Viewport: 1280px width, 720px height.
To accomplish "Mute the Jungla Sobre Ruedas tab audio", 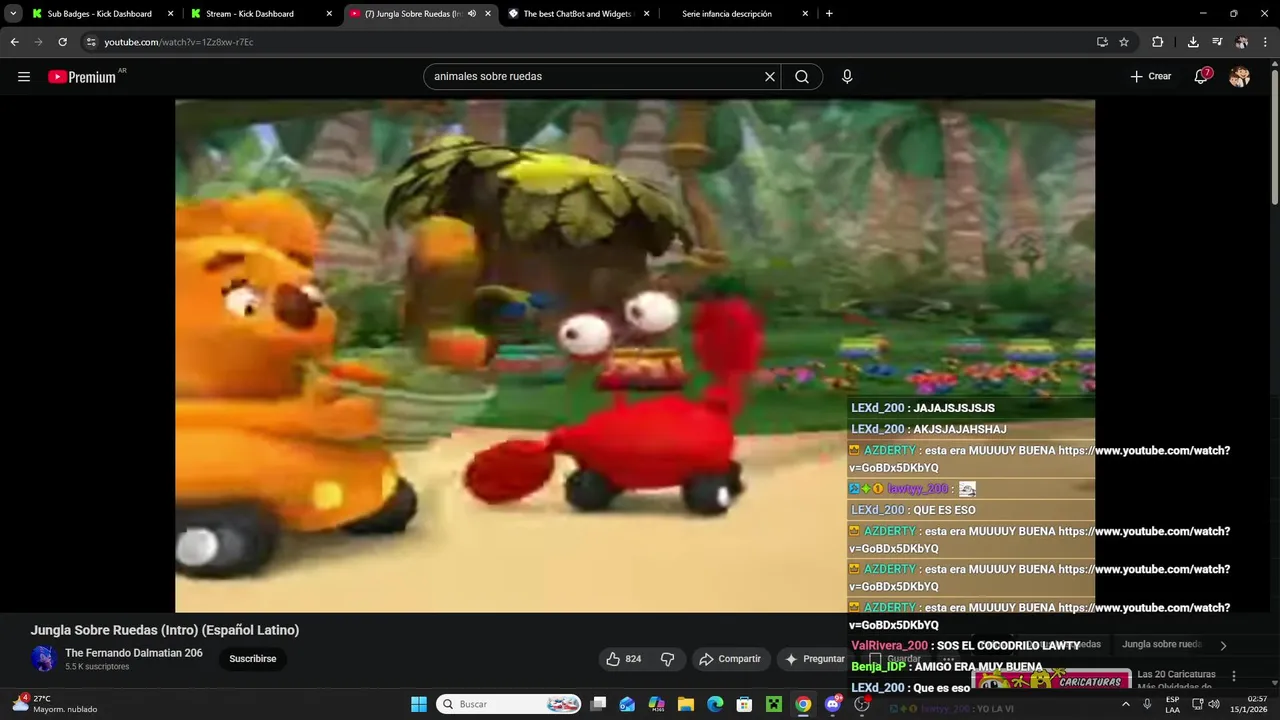I will (x=472, y=14).
